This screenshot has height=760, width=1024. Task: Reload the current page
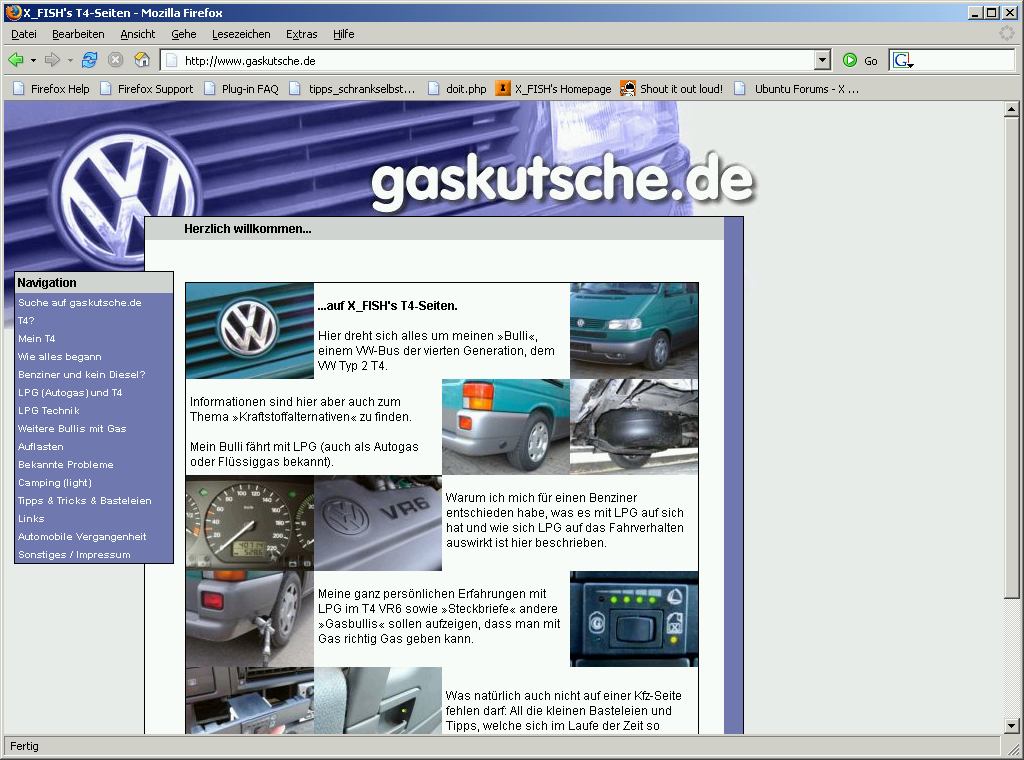pyautogui.click(x=89, y=60)
